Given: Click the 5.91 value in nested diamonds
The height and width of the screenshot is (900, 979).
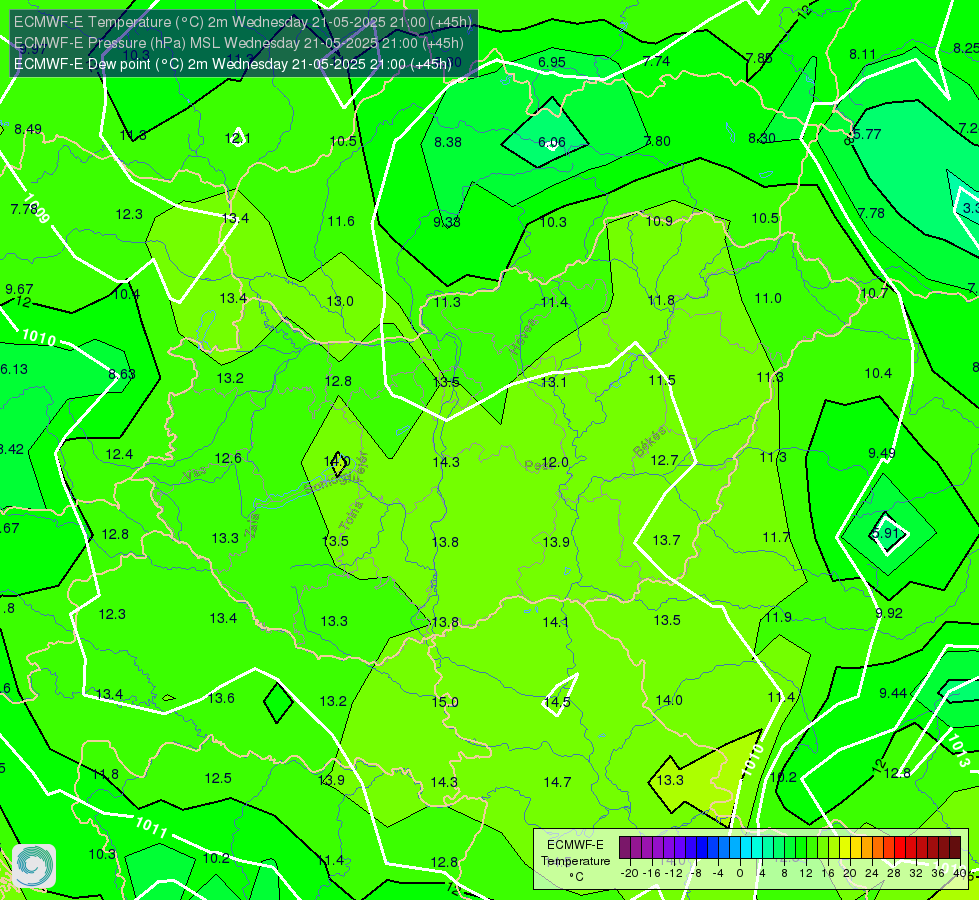Looking at the screenshot, I should pyautogui.click(x=885, y=533).
